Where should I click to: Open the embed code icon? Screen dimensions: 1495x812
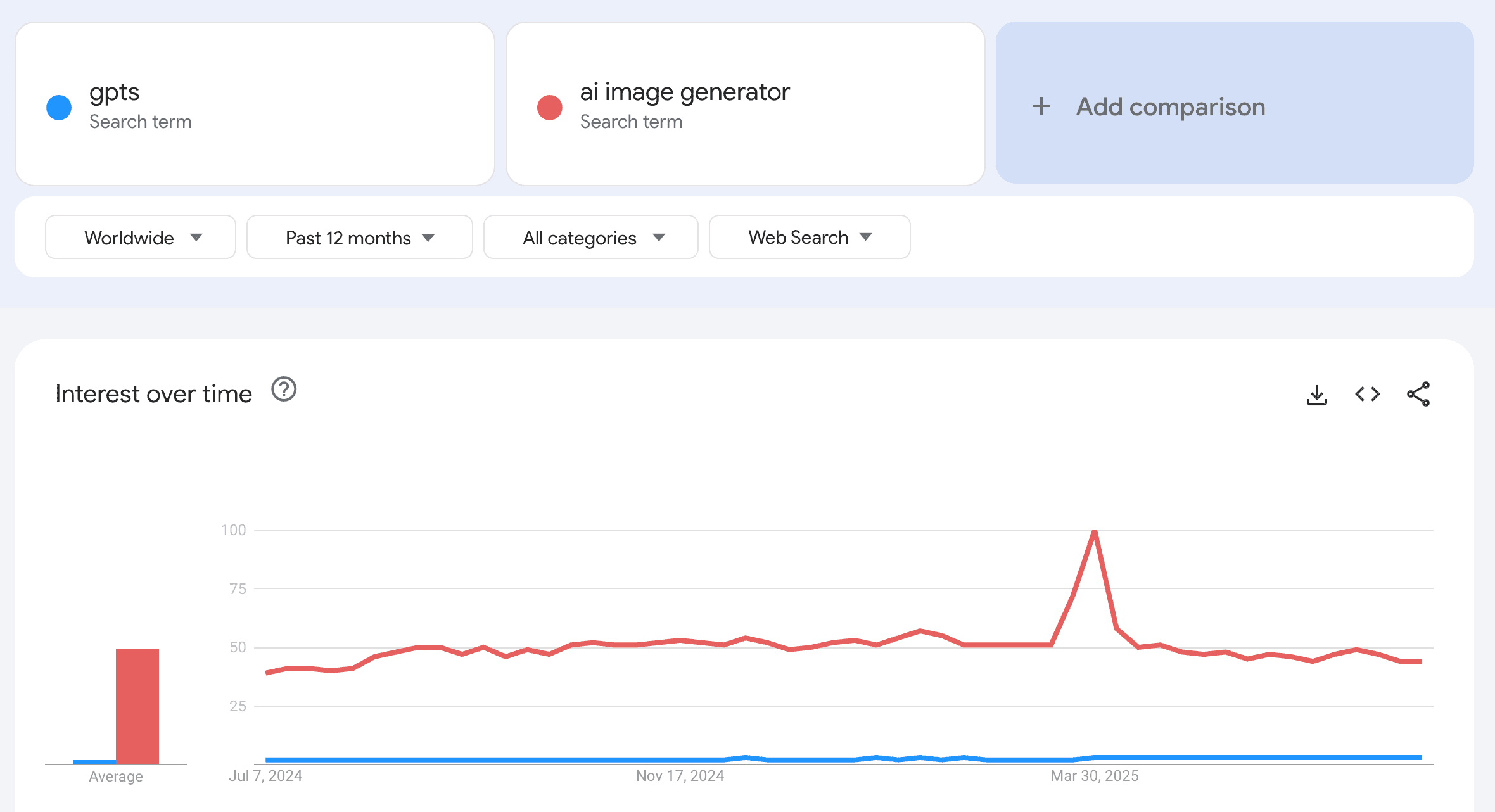click(1368, 394)
